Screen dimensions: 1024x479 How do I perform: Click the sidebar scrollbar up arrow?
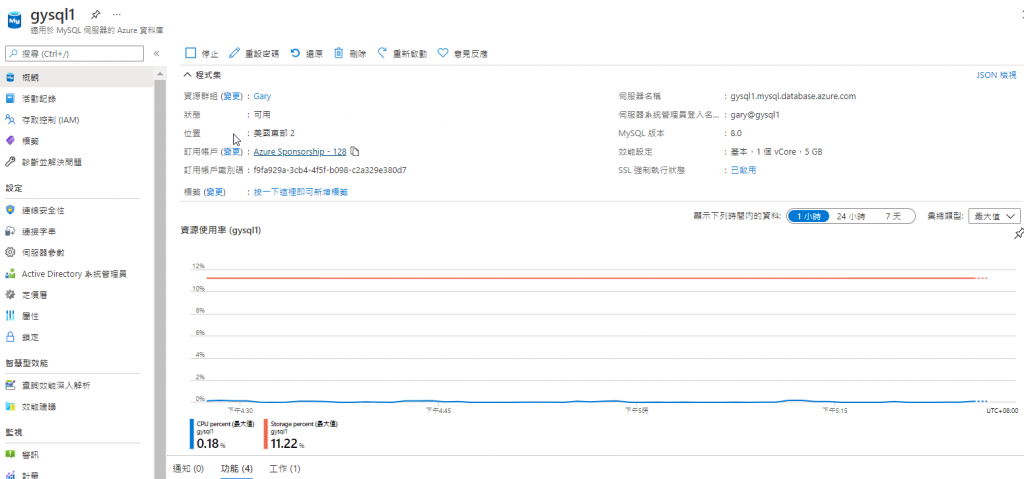[159, 73]
